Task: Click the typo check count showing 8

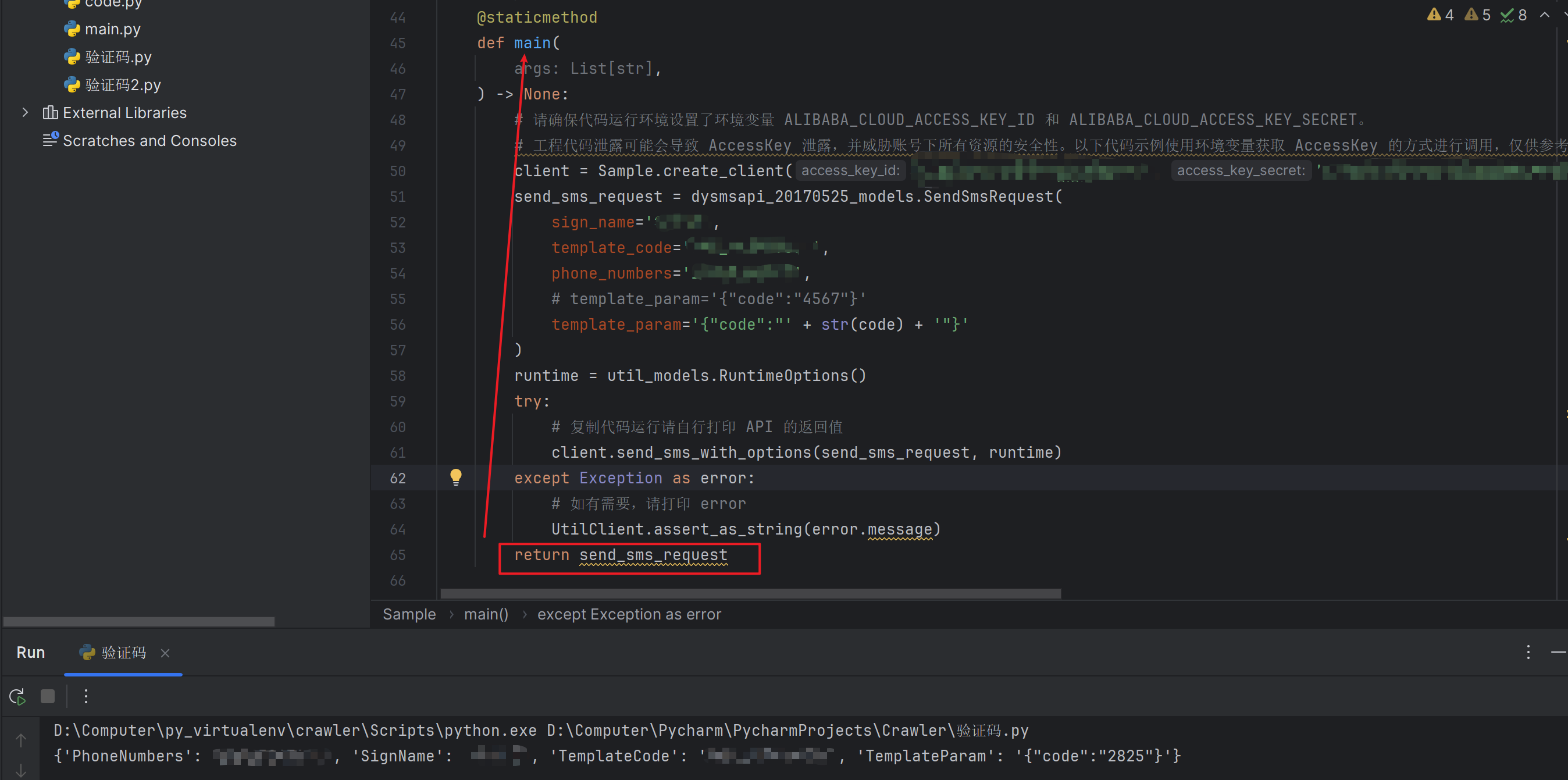Action: tap(1514, 15)
